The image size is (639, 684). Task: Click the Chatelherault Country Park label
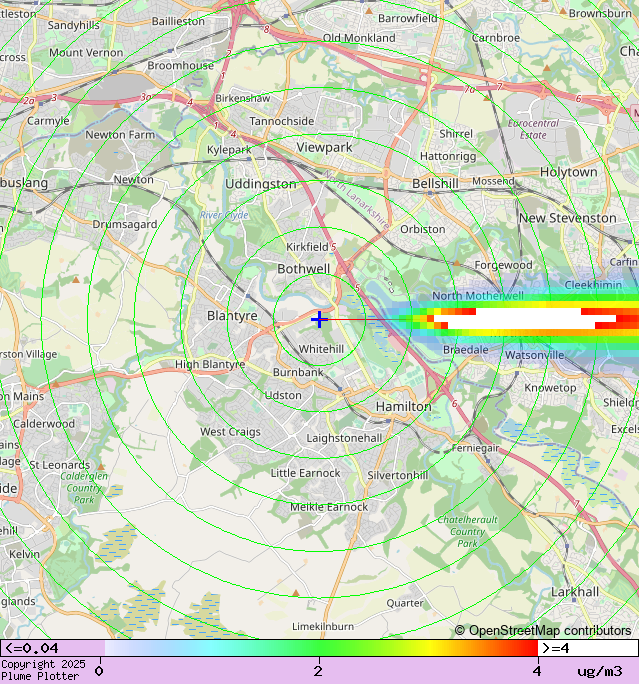click(x=467, y=531)
